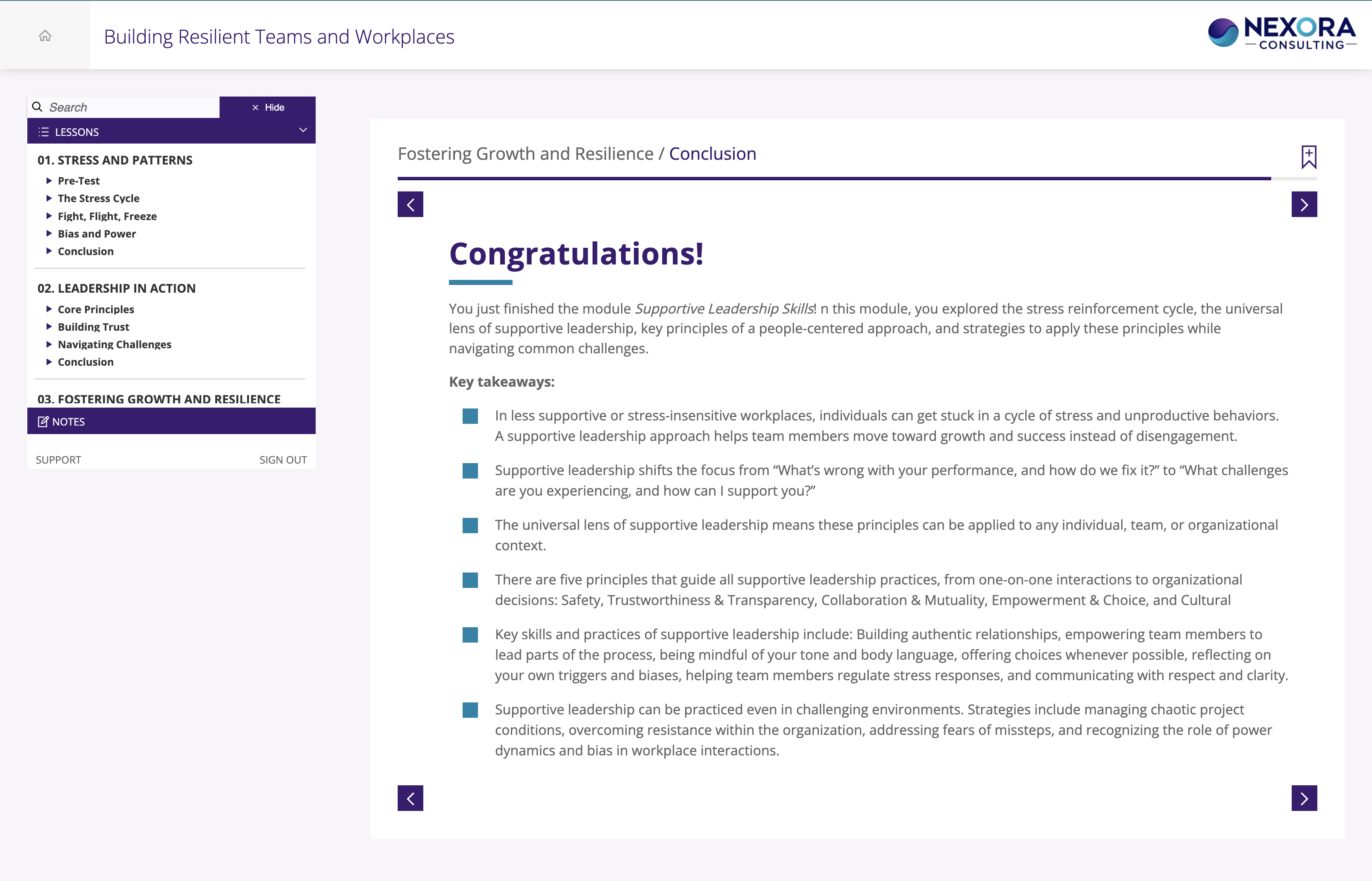Click the home icon in header
The height and width of the screenshot is (881, 1372).
click(45, 36)
